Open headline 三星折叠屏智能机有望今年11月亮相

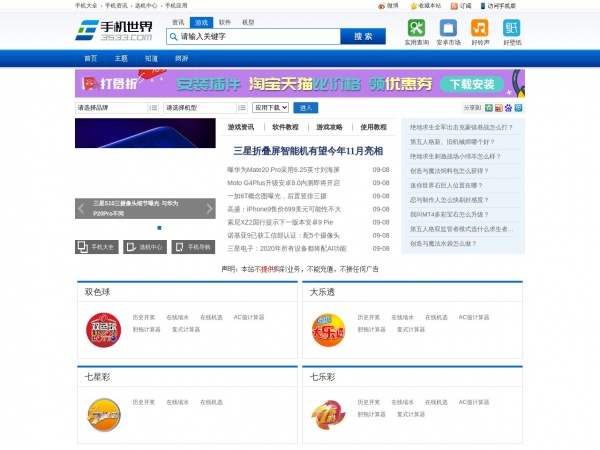[308, 151]
